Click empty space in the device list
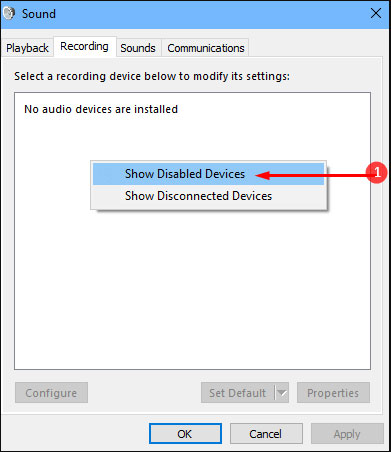Viewport: 391px width, 452px height. (192, 287)
